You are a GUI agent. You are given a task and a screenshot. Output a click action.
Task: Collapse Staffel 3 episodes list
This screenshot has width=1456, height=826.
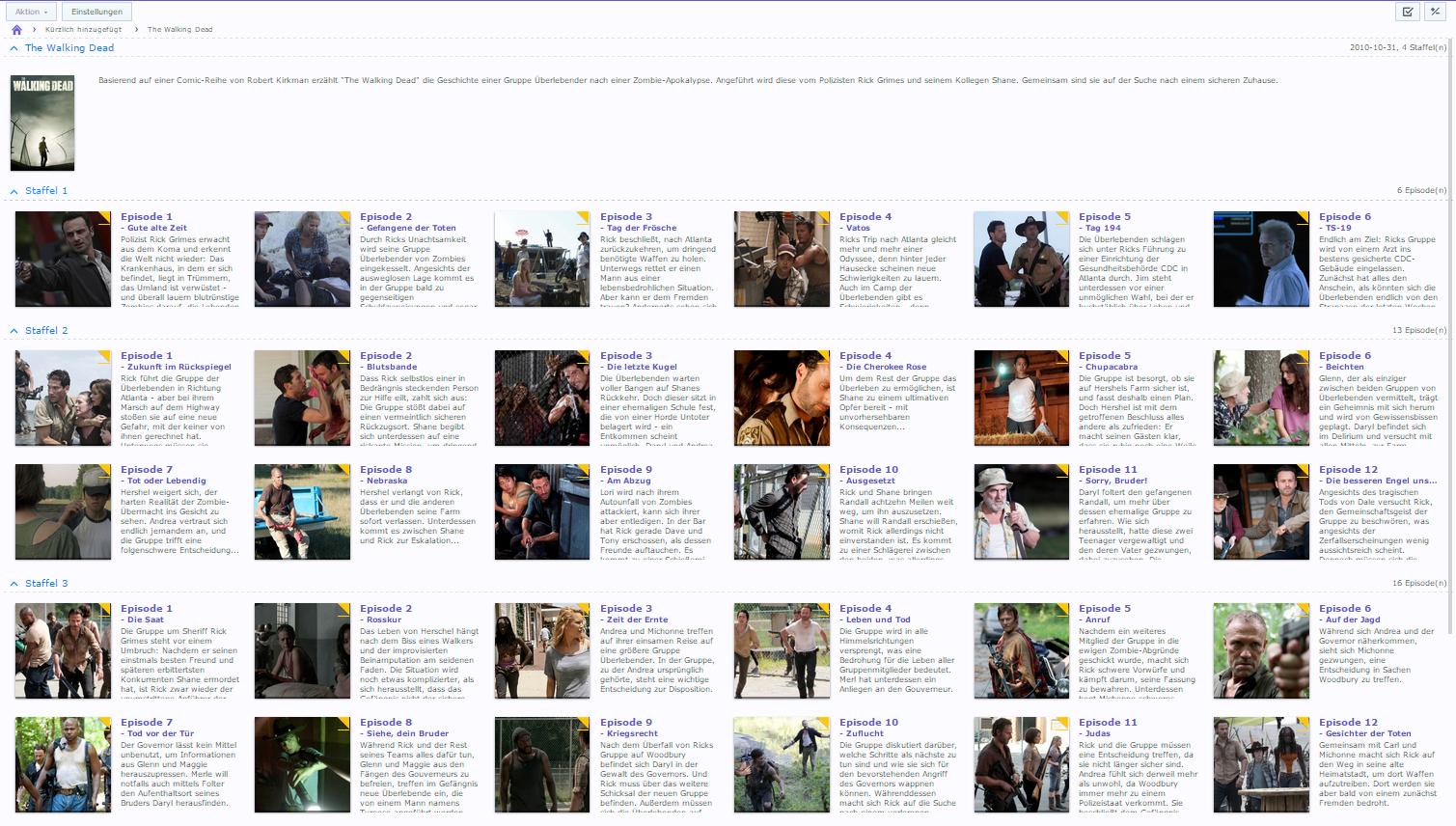coord(14,584)
